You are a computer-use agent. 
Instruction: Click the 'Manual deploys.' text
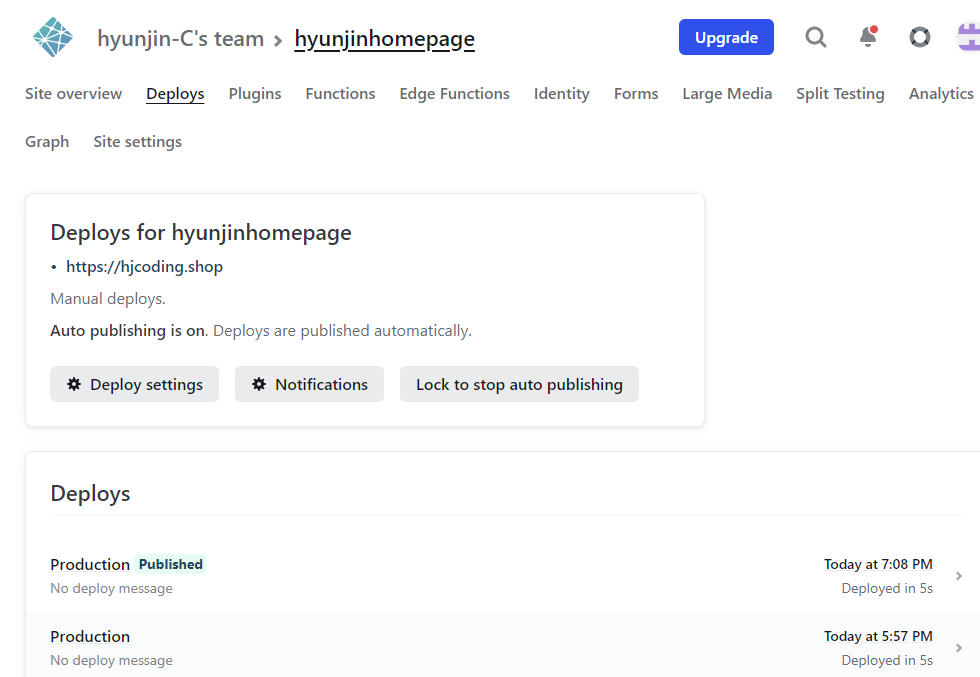coord(108,299)
